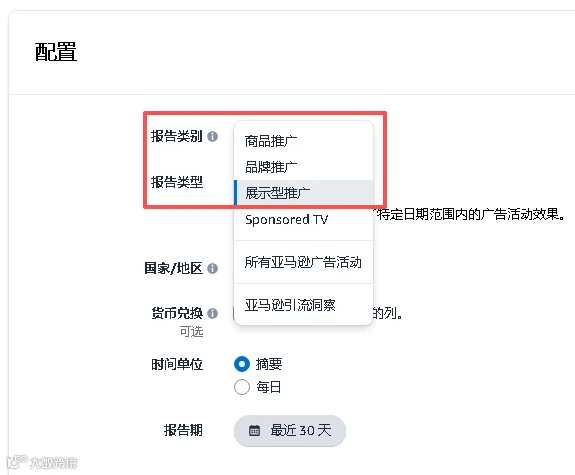Screen dimensions: 575x475
Task: Click the info icon beside 货币兑换
Action: (212, 313)
